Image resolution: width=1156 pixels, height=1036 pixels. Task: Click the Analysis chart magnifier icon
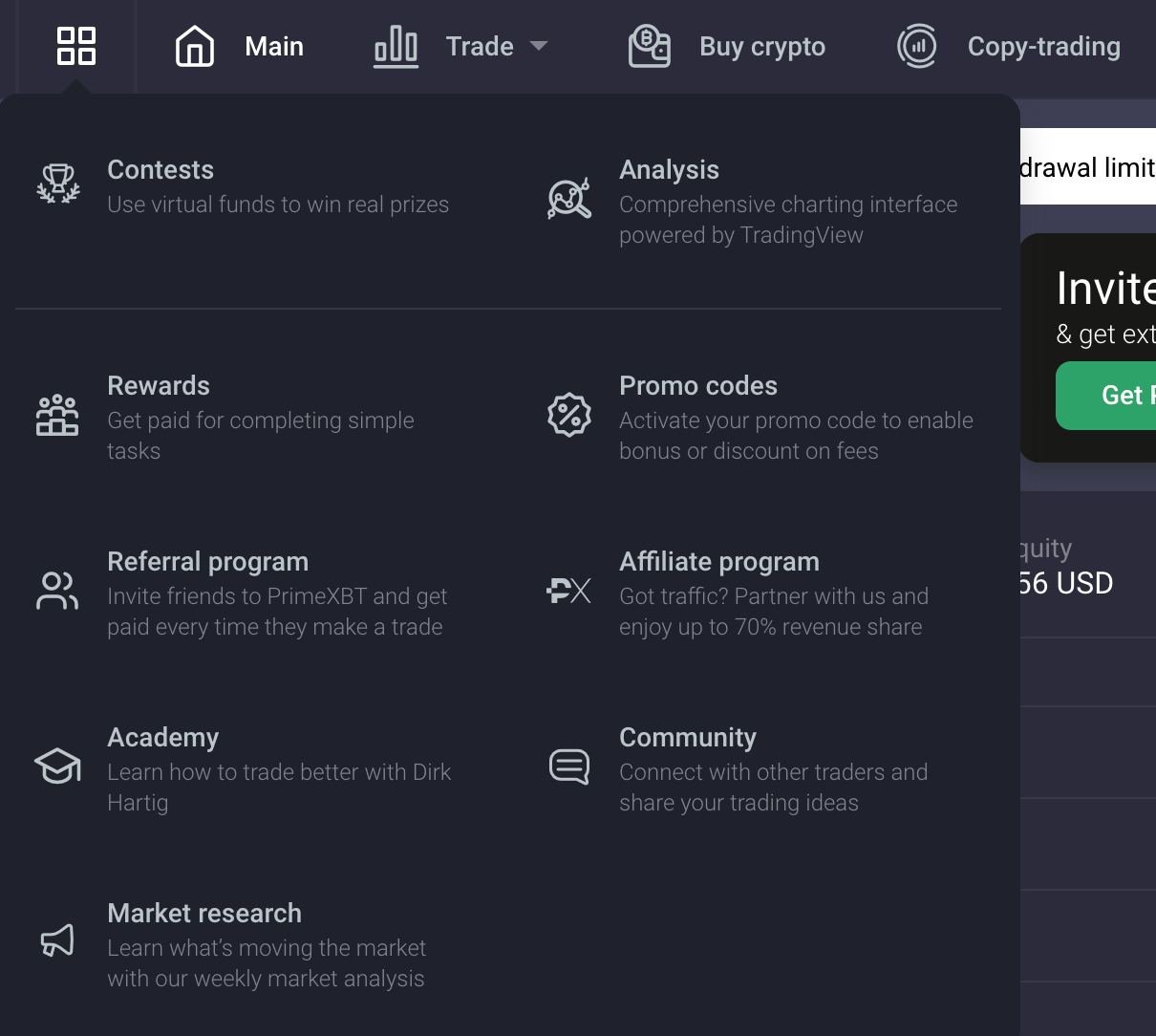pos(568,199)
